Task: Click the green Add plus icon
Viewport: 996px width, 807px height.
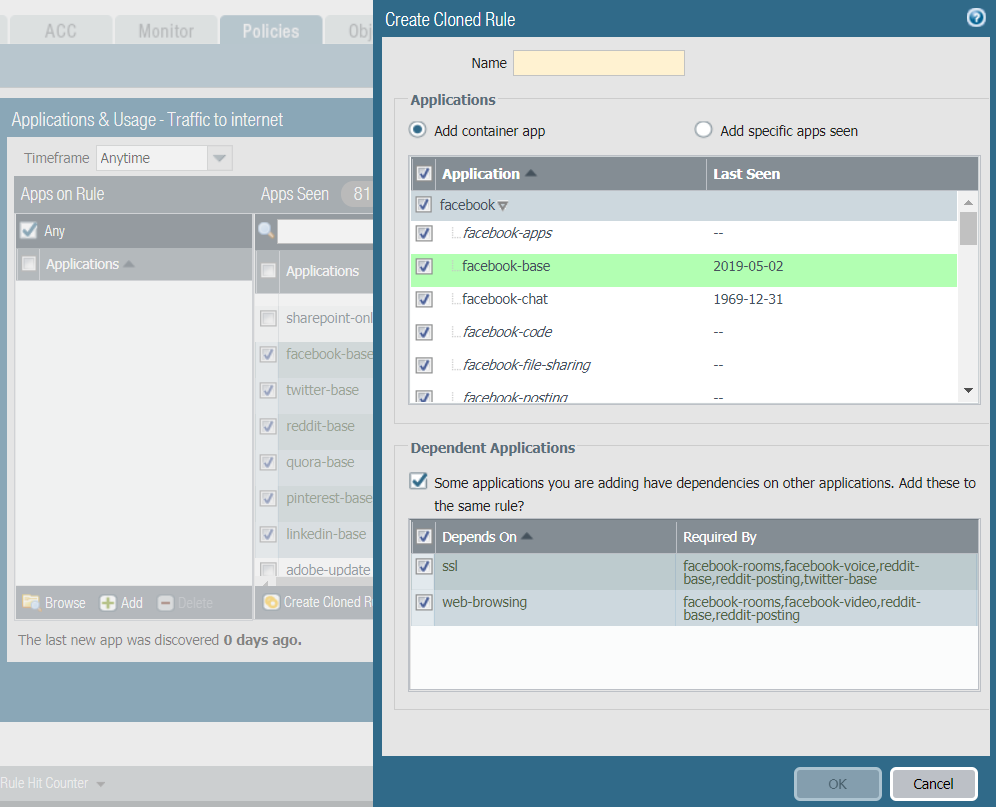Action: click(108, 602)
